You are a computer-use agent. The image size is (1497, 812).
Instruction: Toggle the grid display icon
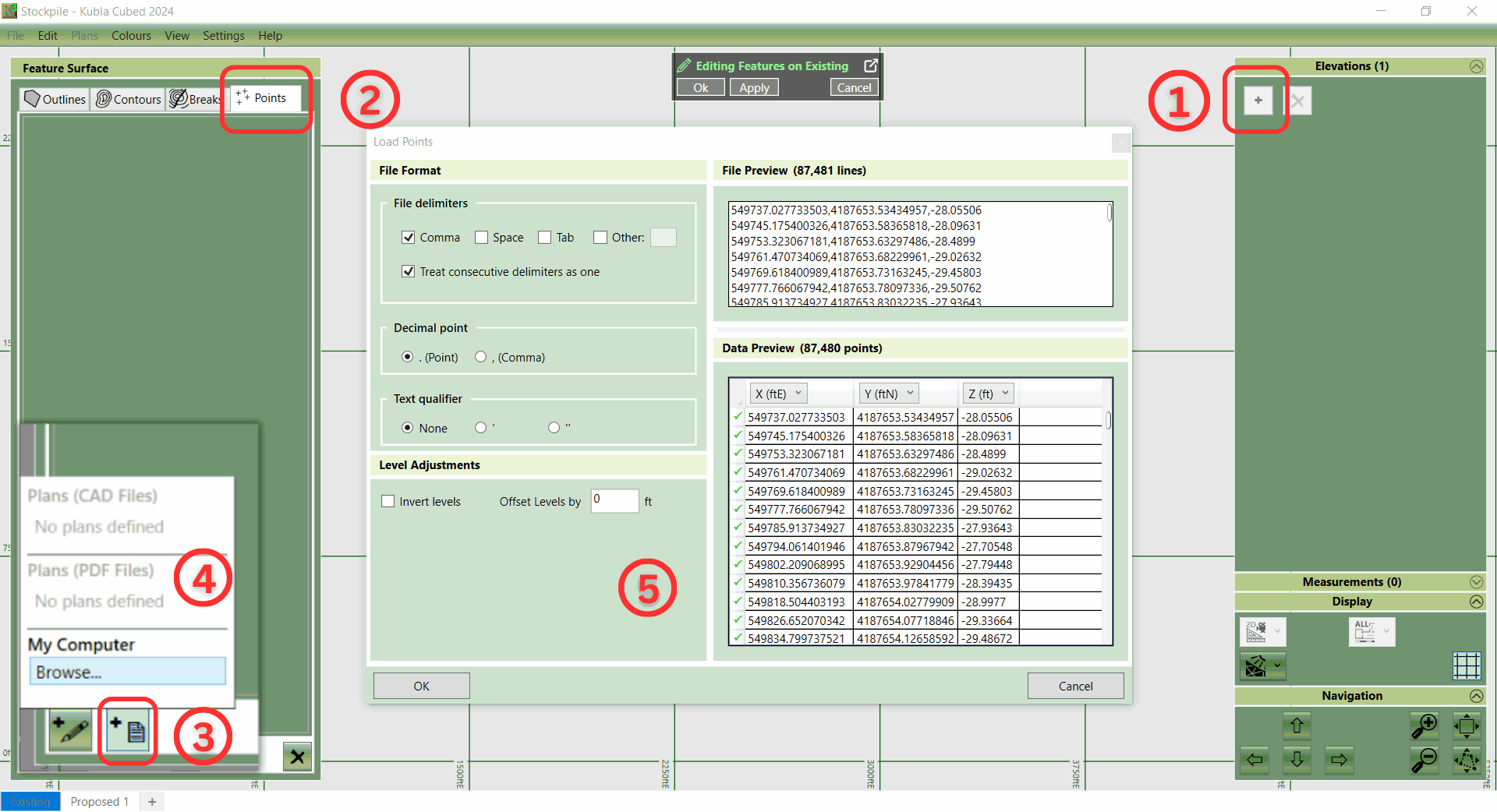(1466, 666)
